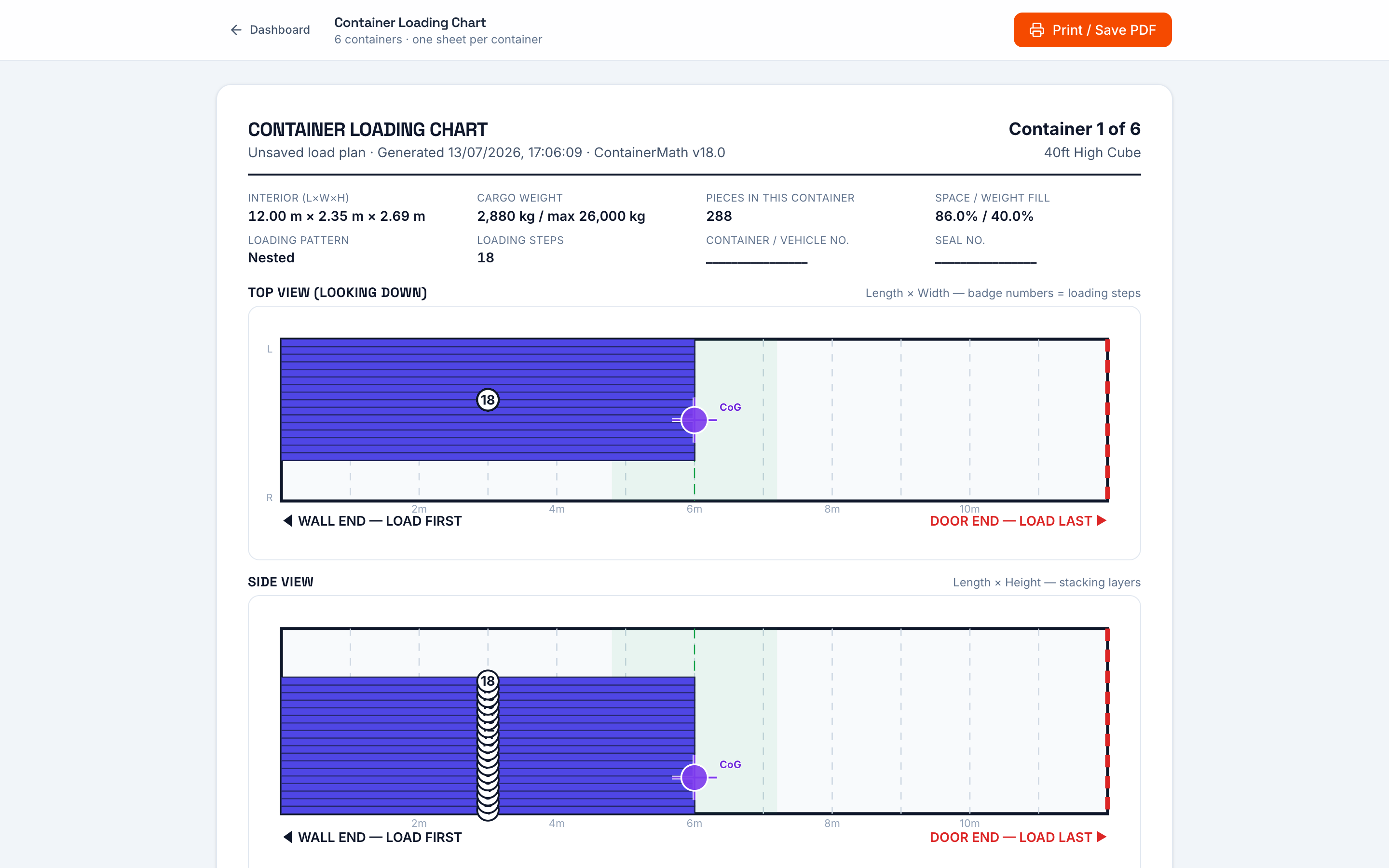Click the green center dashed line in side view

pyautogui.click(x=694, y=652)
